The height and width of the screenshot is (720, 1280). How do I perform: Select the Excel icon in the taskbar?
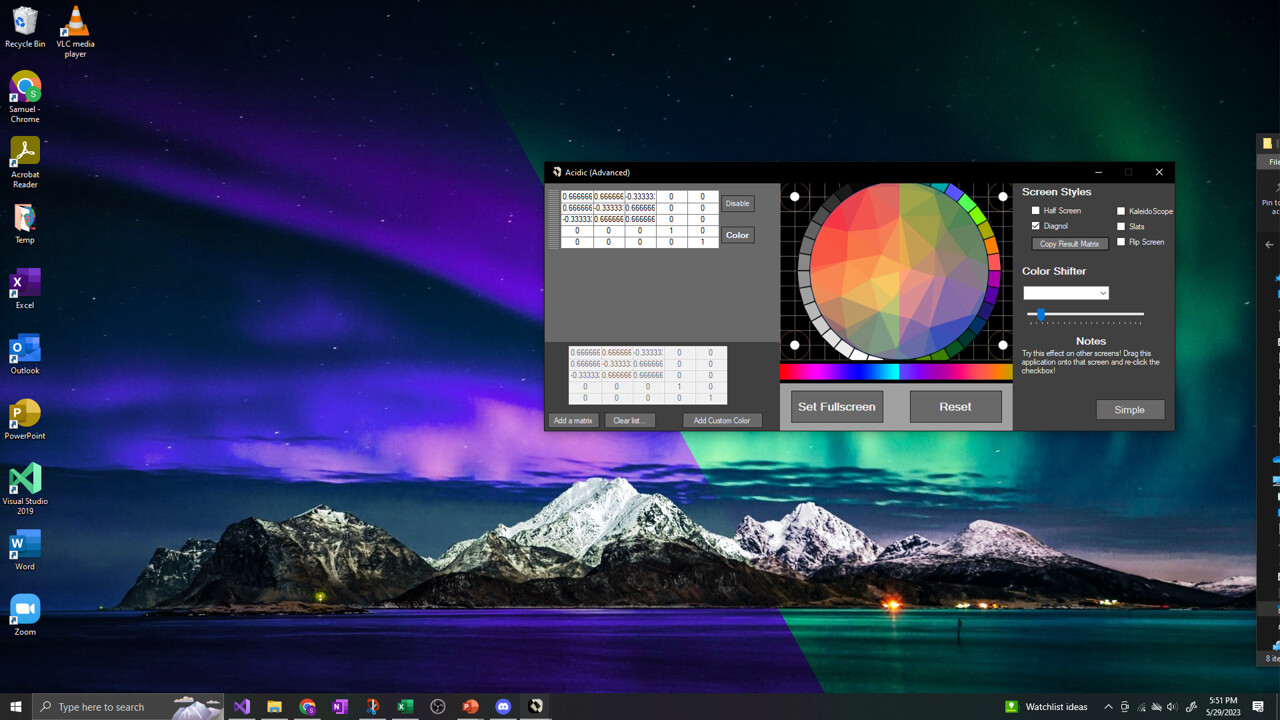(x=405, y=706)
